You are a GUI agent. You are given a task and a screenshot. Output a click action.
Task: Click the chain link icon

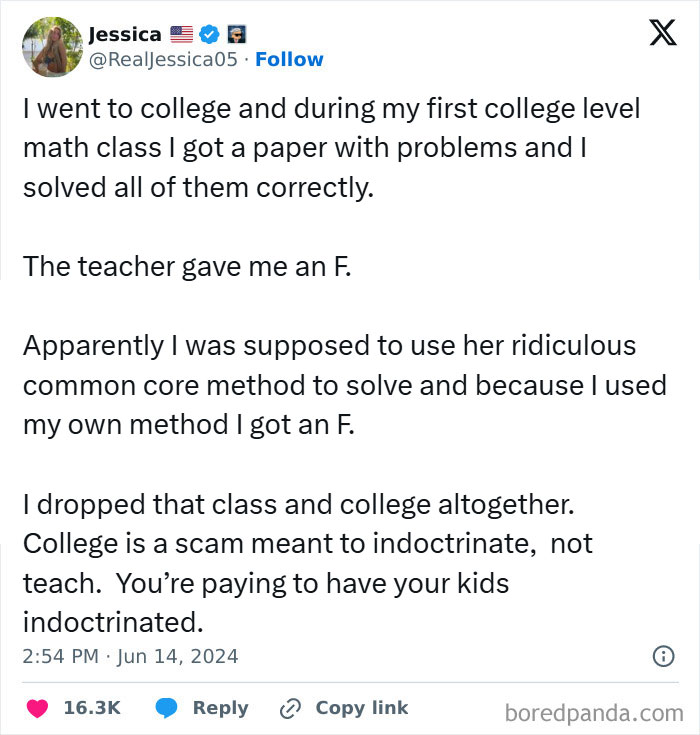click(291, 708)
